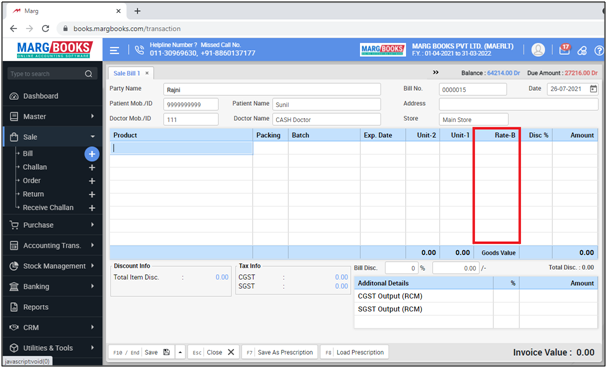Open the notifications inbox with red badge
The height and width of the screenshot is (368, 608).
565,49
